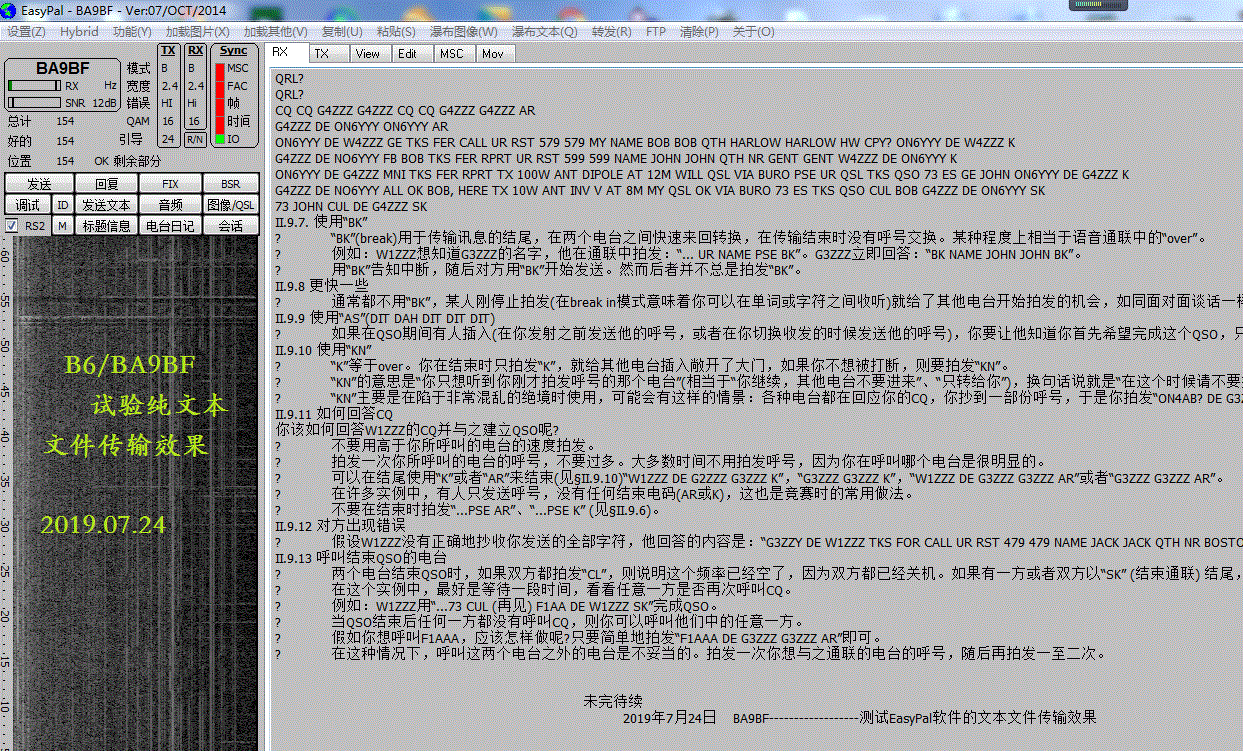Switch to the MSC tab
The width and height of the screenshot is (1243, 751).
pyautogui.click(x=452, y=54)
